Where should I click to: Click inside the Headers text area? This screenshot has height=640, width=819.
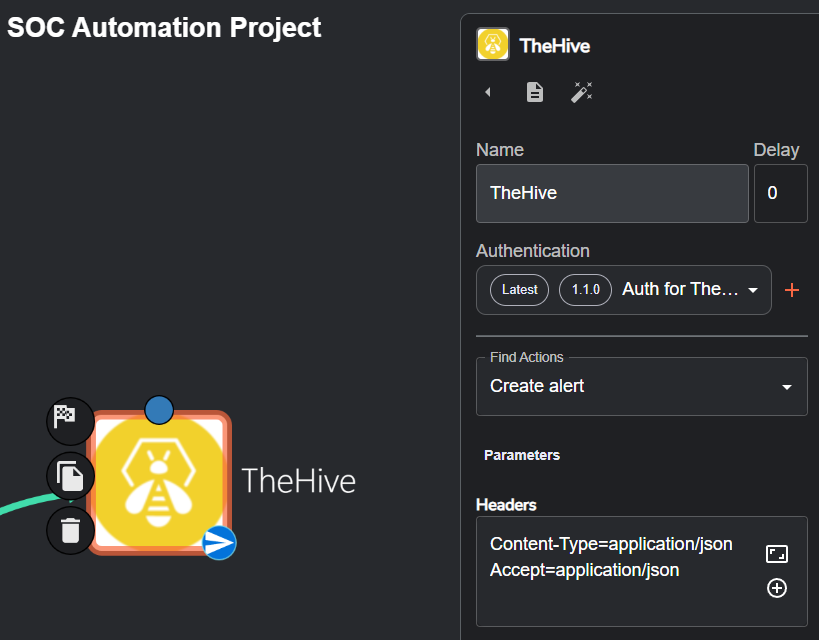point(642,572)
